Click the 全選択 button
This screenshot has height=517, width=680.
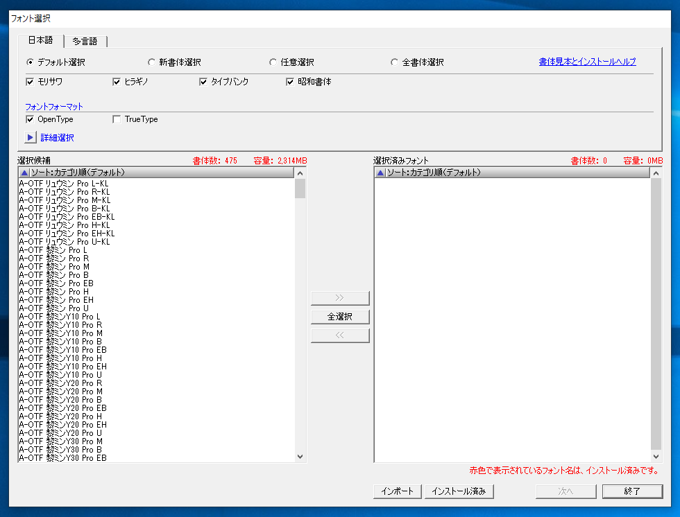(340, 317)
